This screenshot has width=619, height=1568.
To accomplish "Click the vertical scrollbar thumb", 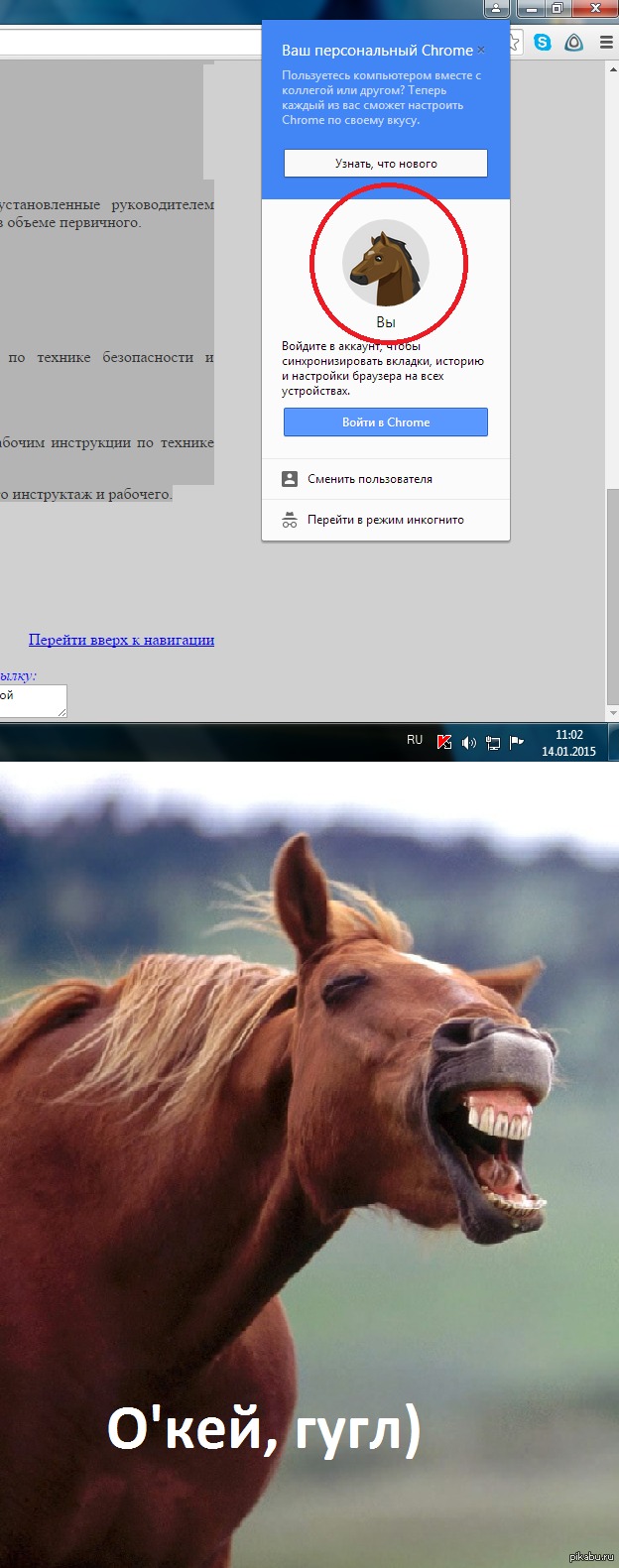I will pos(612,595).
